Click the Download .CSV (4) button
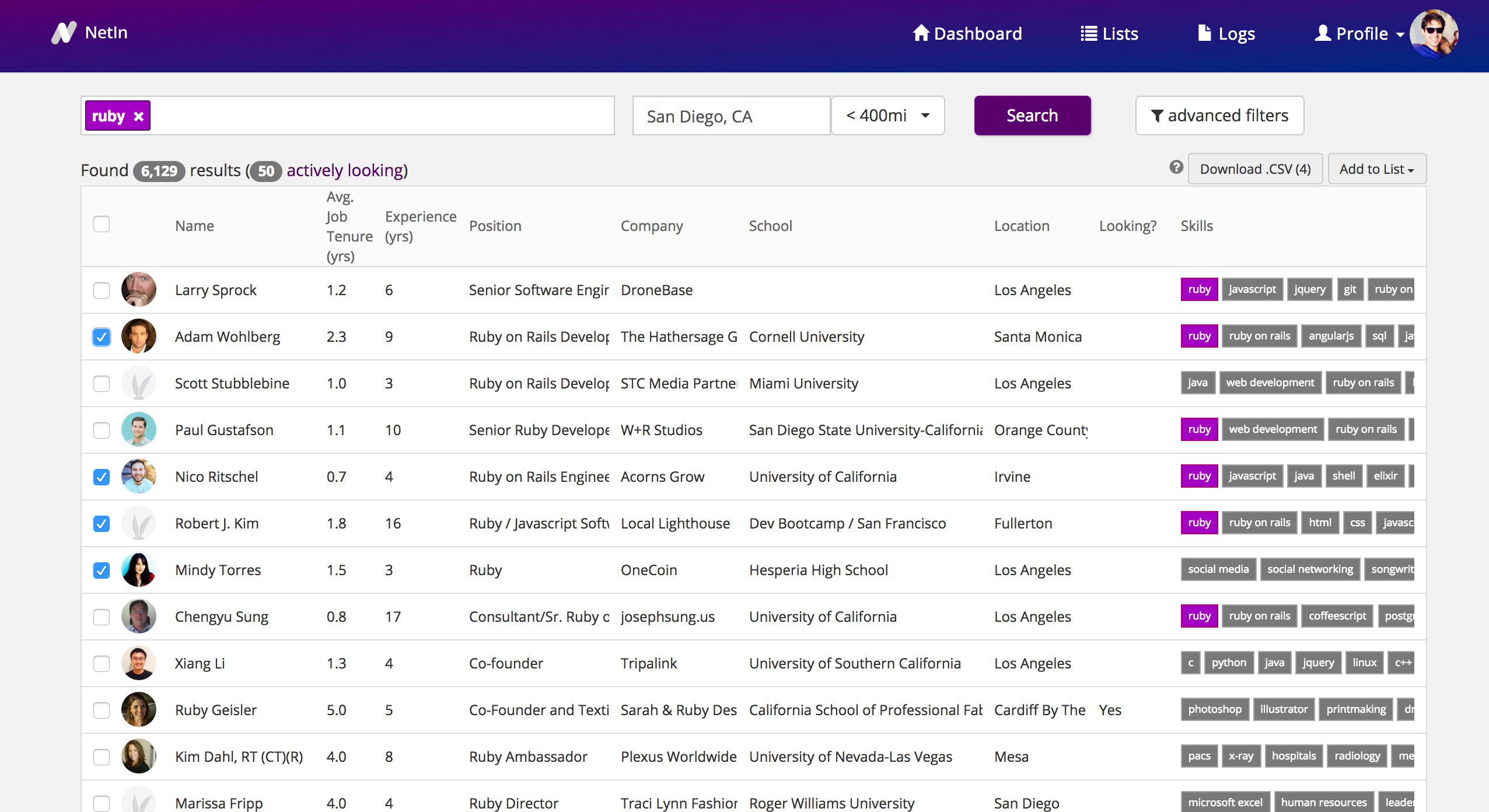Image resolution: width=1489 pixels, height=812 pixels. pyautogui.click(x=1255, y=169)
